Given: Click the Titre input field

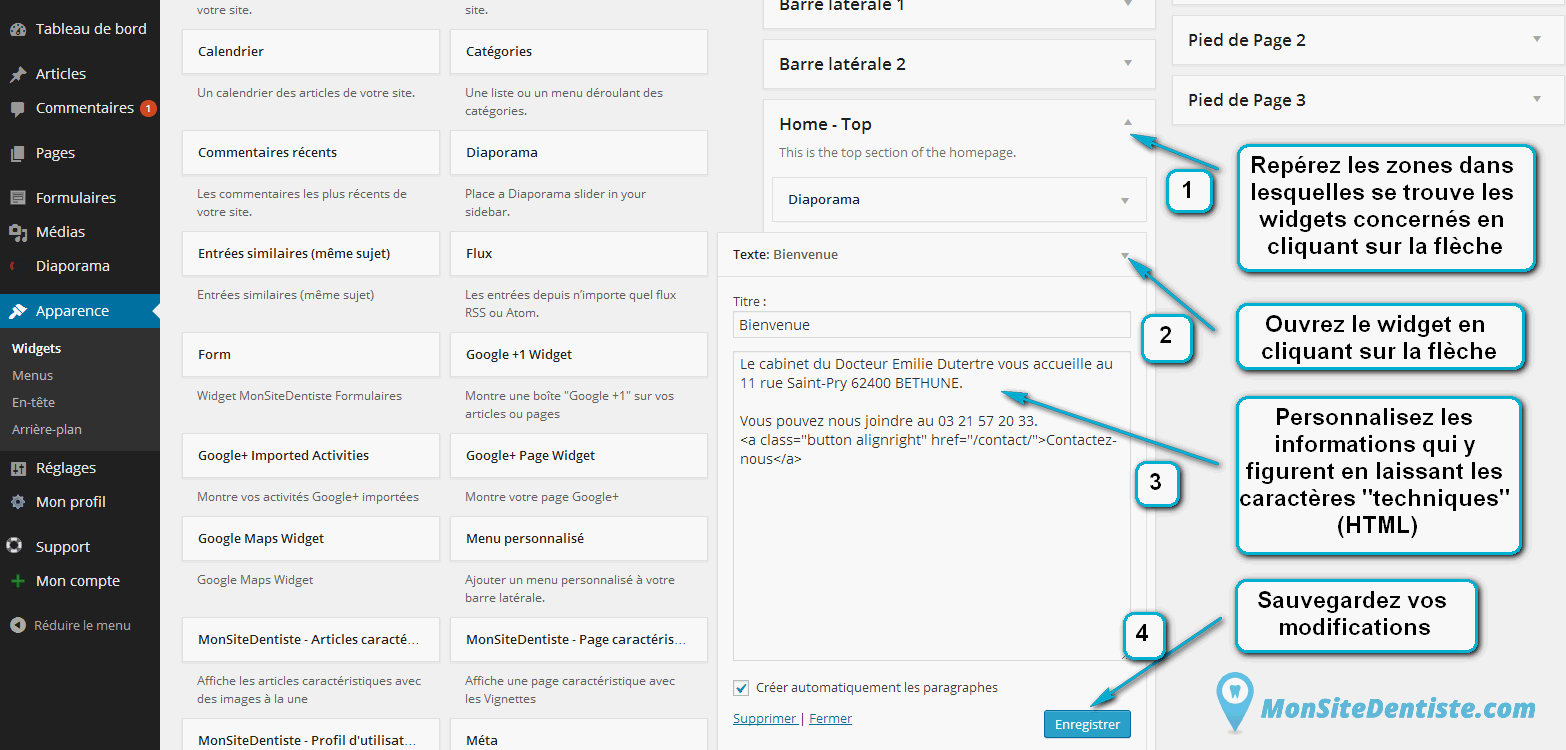Looking at the screenshot, I should coord(932,325).
